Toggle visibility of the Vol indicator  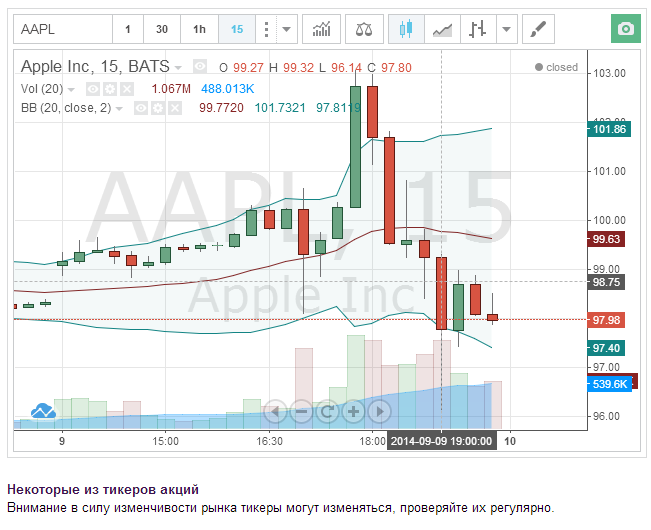tap(93, 89)
